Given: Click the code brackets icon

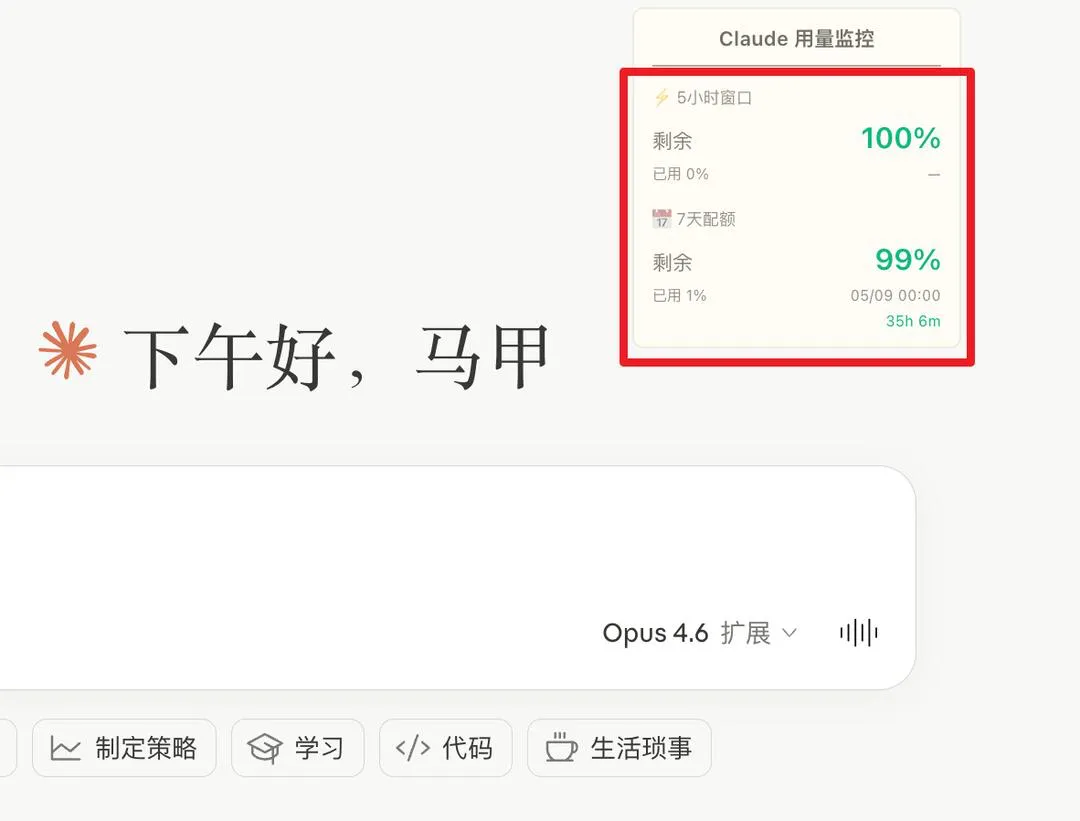Looking at the screenshot, I should 413,749.
